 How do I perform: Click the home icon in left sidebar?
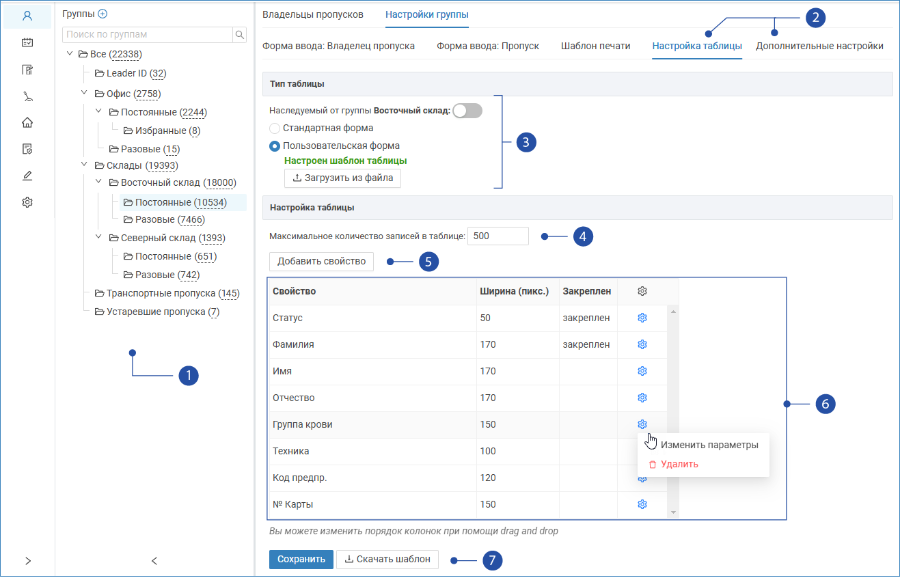point(27,122)
